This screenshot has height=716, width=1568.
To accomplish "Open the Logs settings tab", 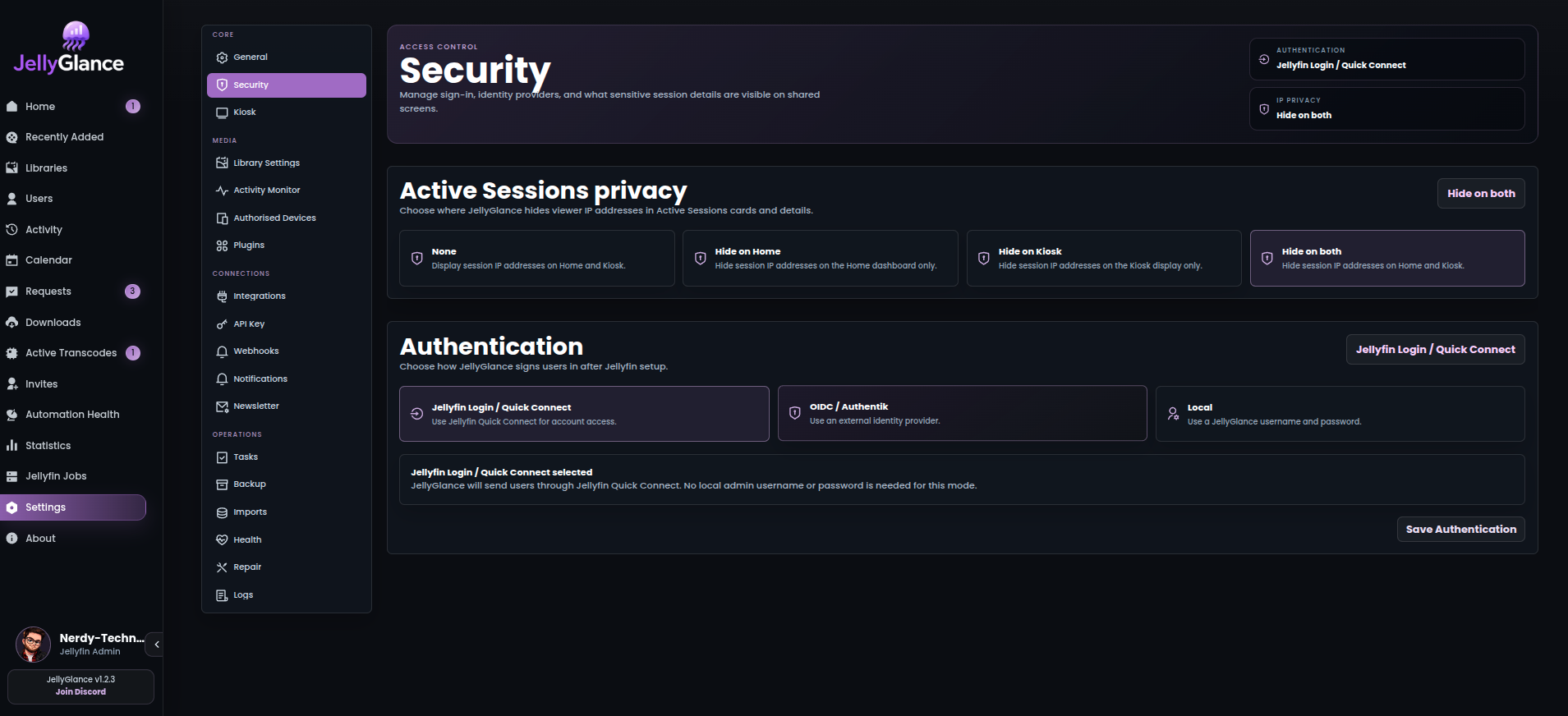I will click(x=287, y=595).
